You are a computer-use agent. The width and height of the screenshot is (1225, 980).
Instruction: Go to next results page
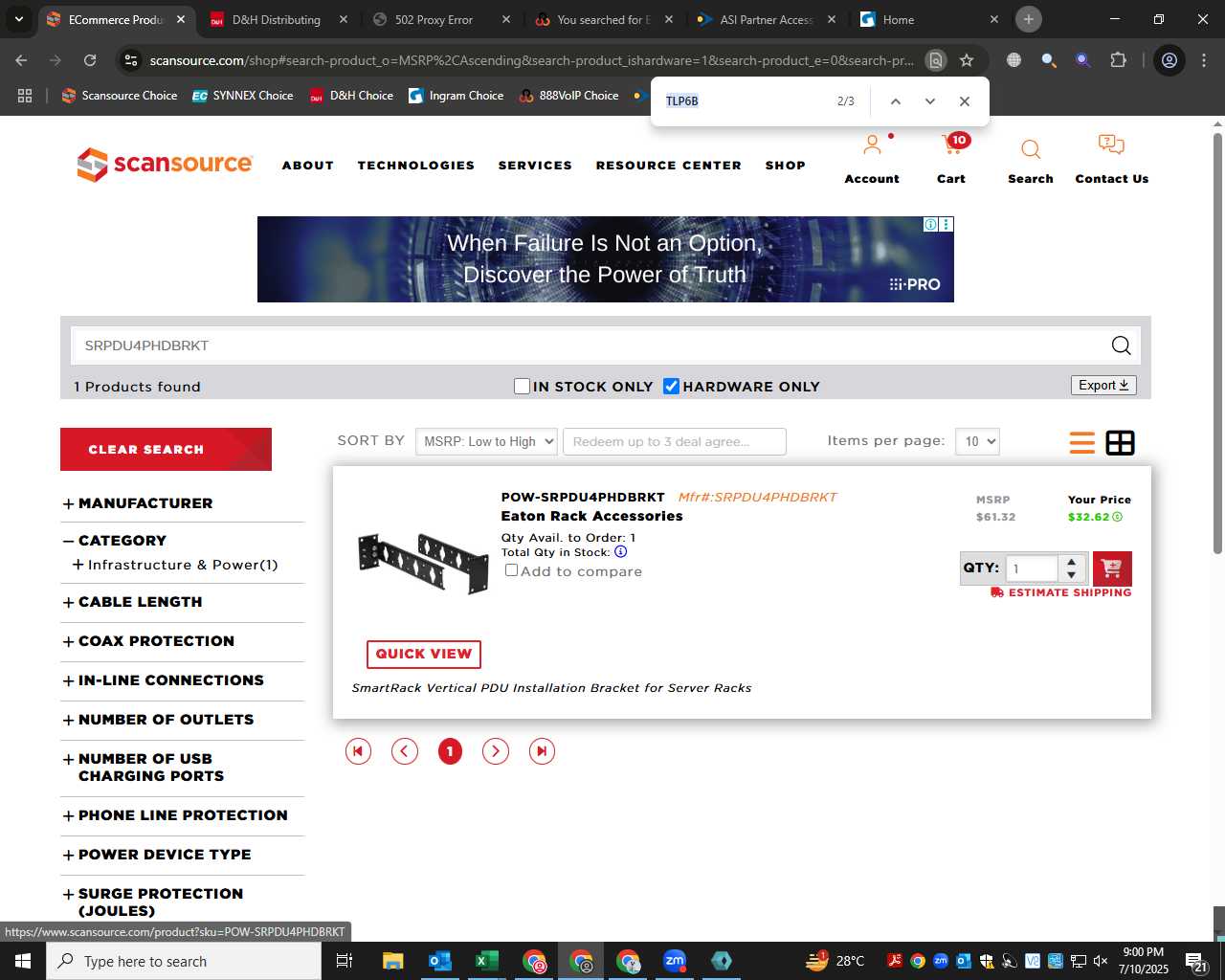(x=496, y=751)
